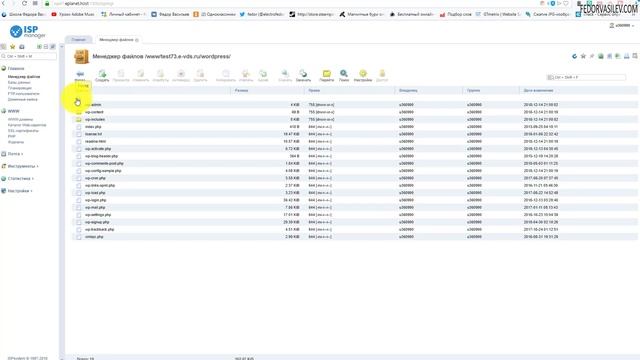This screenshot has width=640, height=360.
Task: Click the ISPmanager logo
Action: [x=27, y=31]
